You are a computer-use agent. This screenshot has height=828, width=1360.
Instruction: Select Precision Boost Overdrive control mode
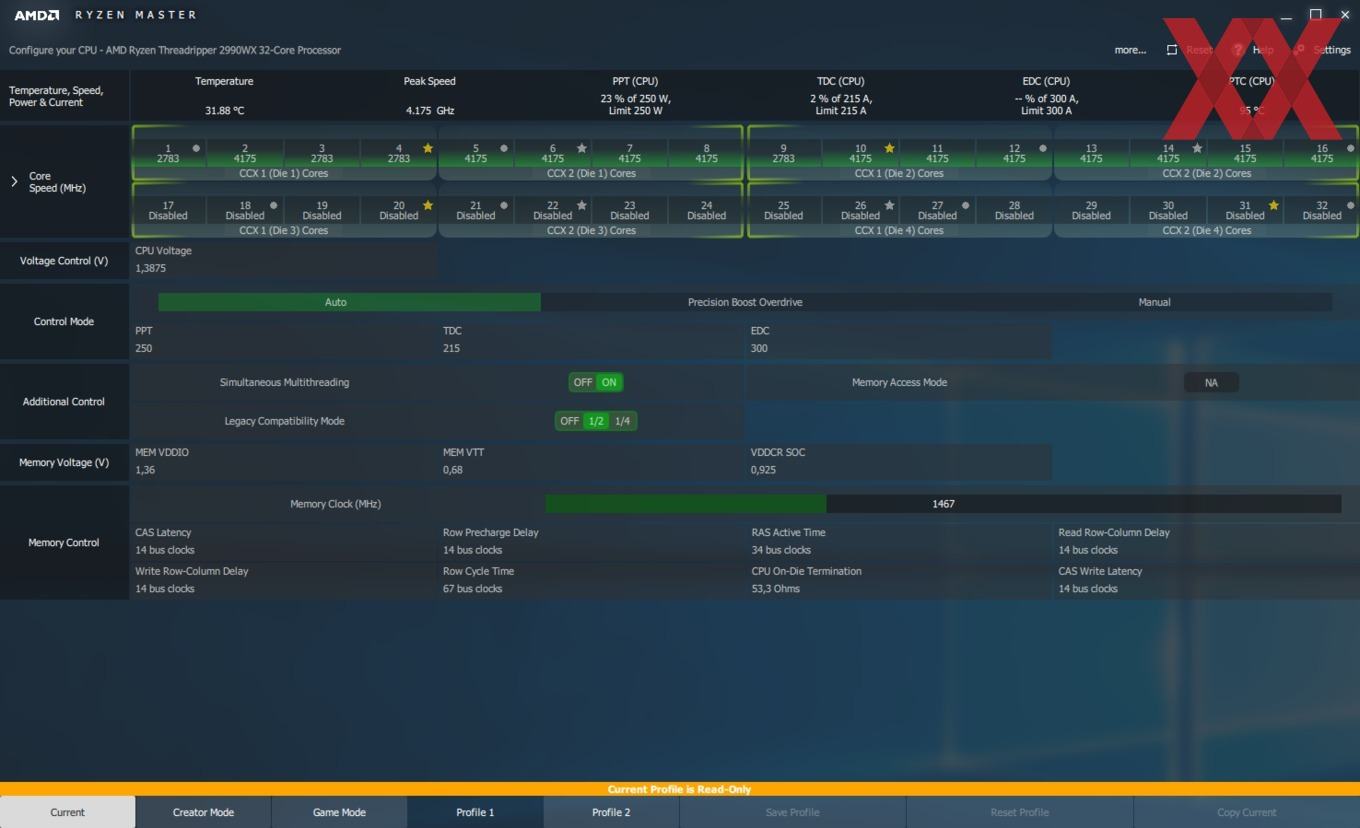point(745,302)
